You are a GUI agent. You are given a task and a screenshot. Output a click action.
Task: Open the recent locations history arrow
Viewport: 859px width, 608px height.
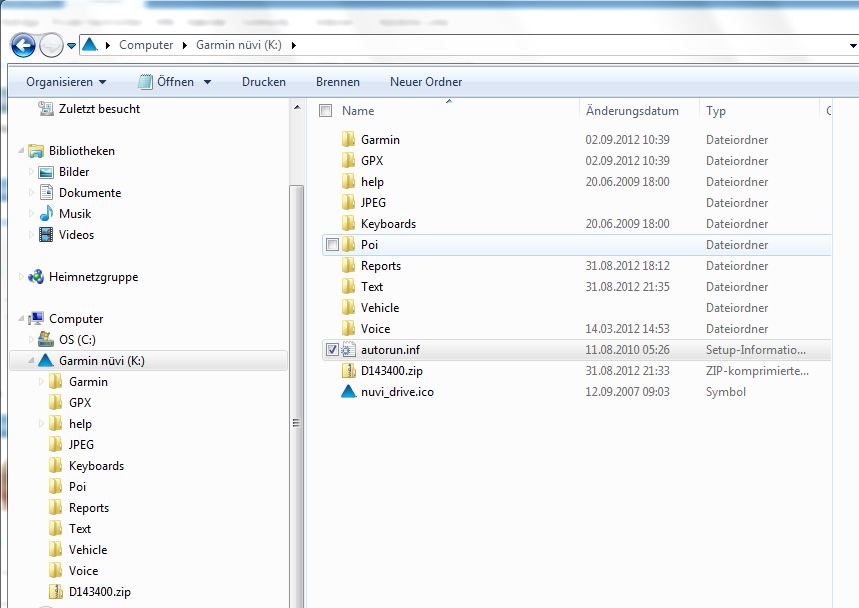pos(71,46)
